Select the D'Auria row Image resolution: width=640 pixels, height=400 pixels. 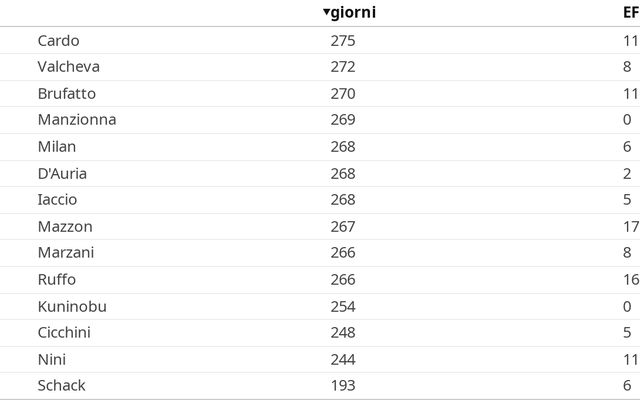click(x=320, y=173)
